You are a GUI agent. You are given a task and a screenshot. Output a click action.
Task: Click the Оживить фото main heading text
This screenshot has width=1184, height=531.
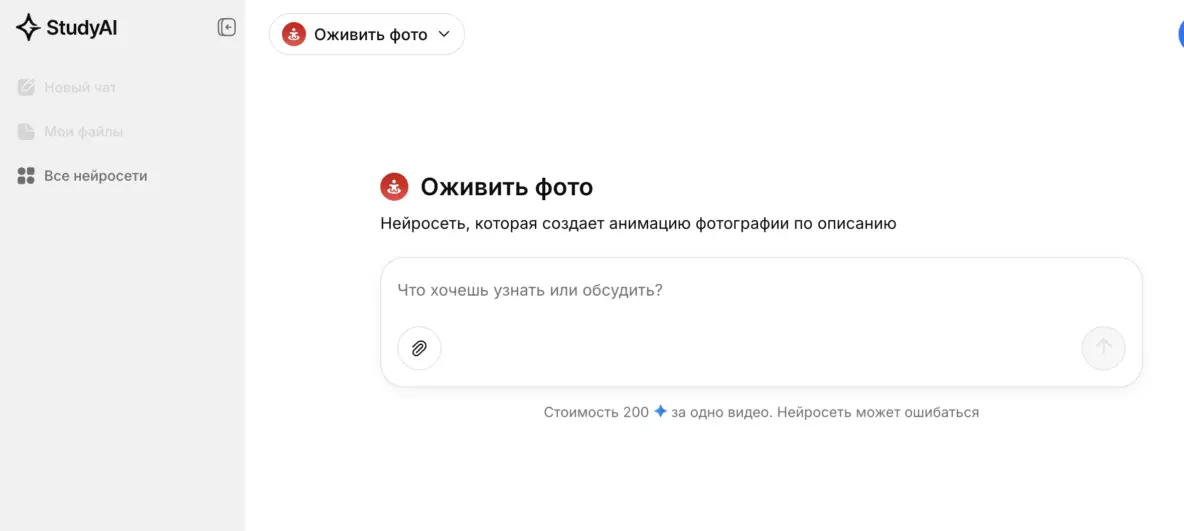tap(506, 187)
